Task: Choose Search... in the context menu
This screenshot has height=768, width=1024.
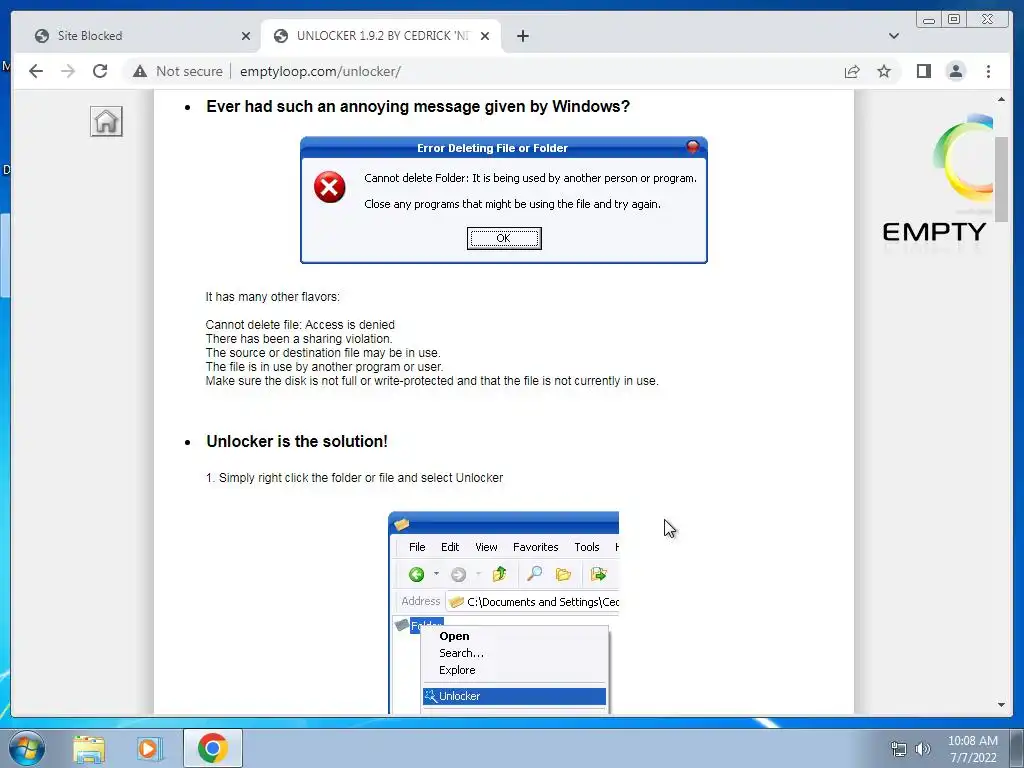Action: 461,653
